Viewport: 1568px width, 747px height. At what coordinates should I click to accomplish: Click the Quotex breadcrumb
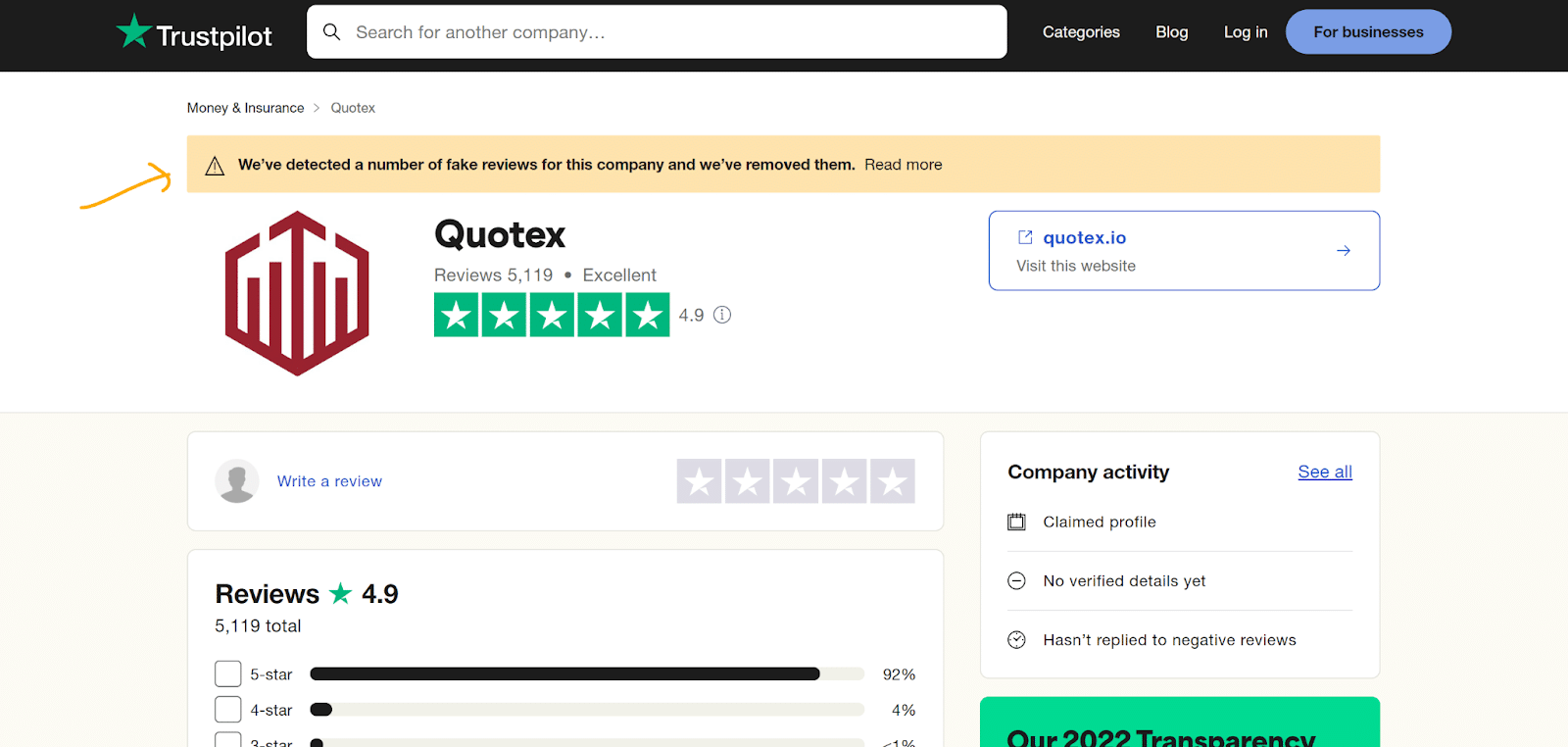[353, 108]
